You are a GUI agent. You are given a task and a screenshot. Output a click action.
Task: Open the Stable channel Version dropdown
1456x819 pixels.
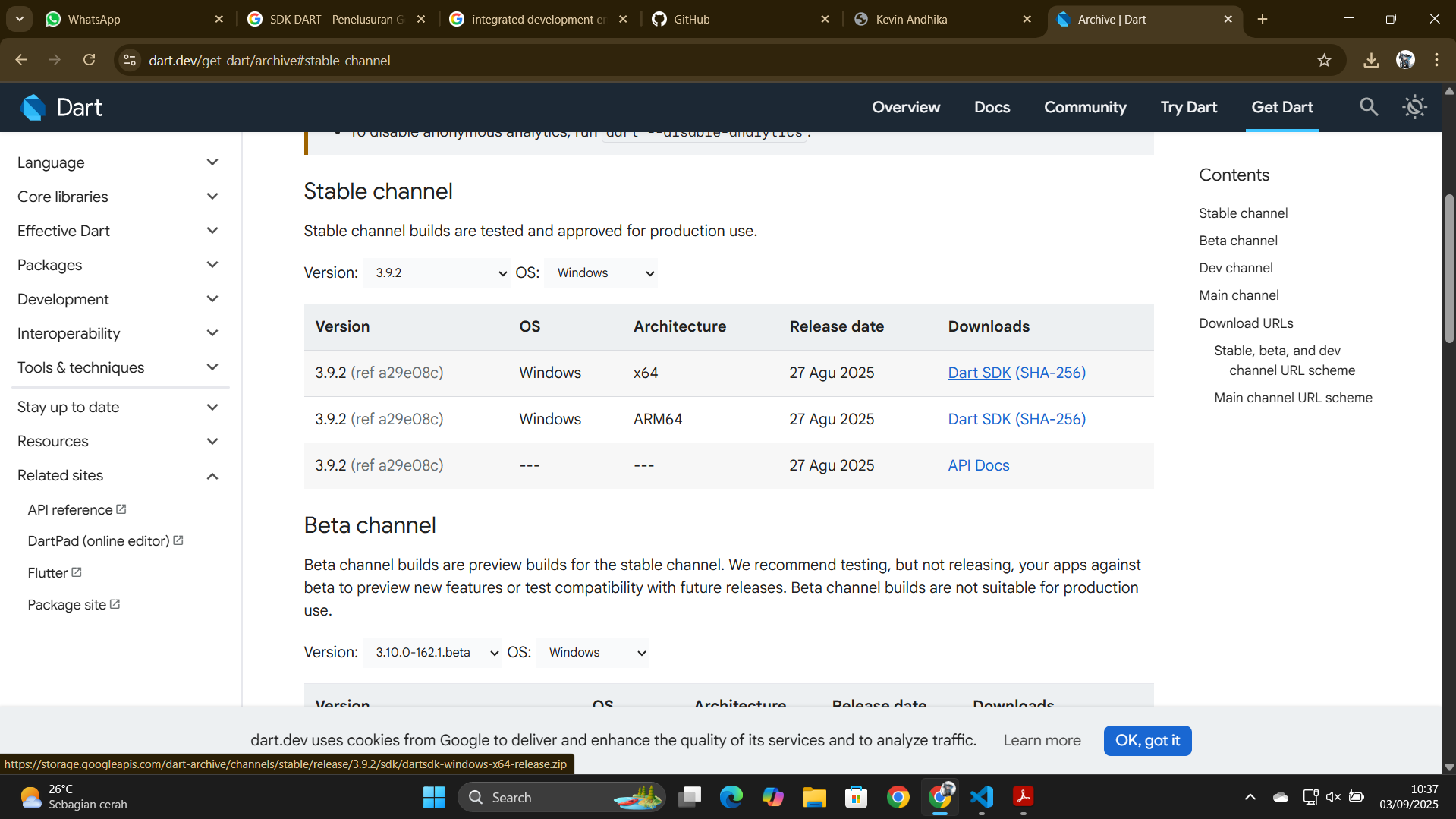[x=436, y=273]
